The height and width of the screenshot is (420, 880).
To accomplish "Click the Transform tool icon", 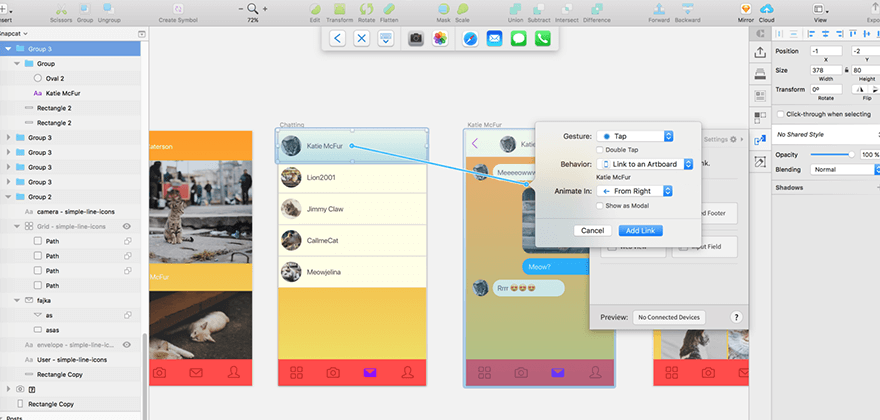I will point(340,9).
